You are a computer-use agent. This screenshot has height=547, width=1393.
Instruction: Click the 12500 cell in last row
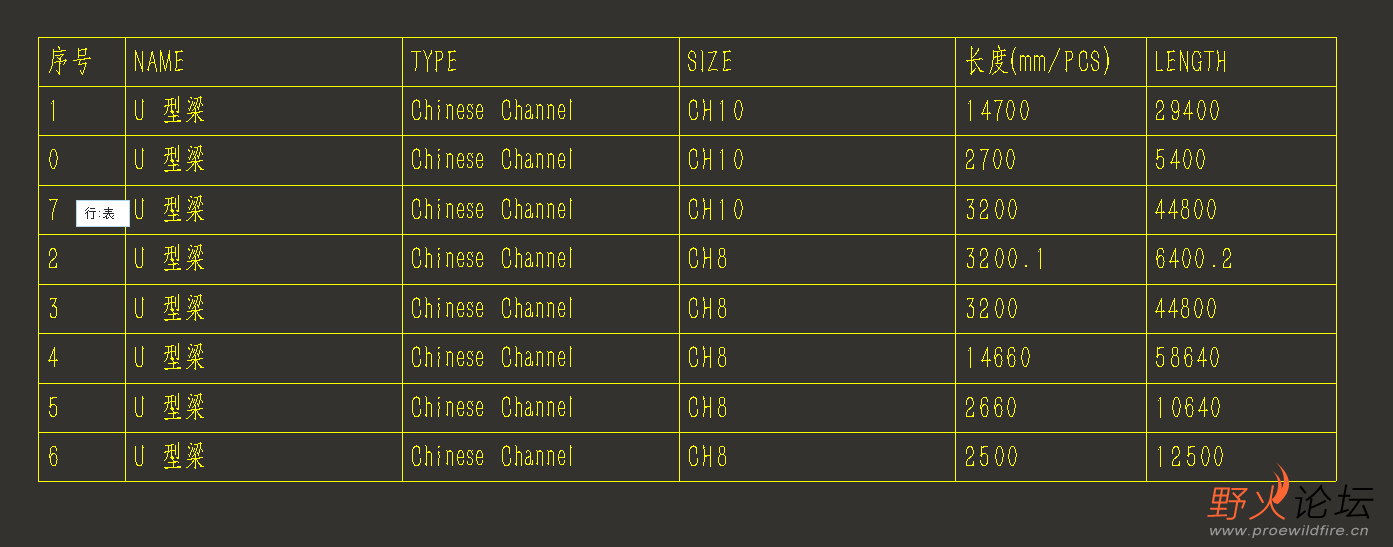click(x=1242, y=457)
